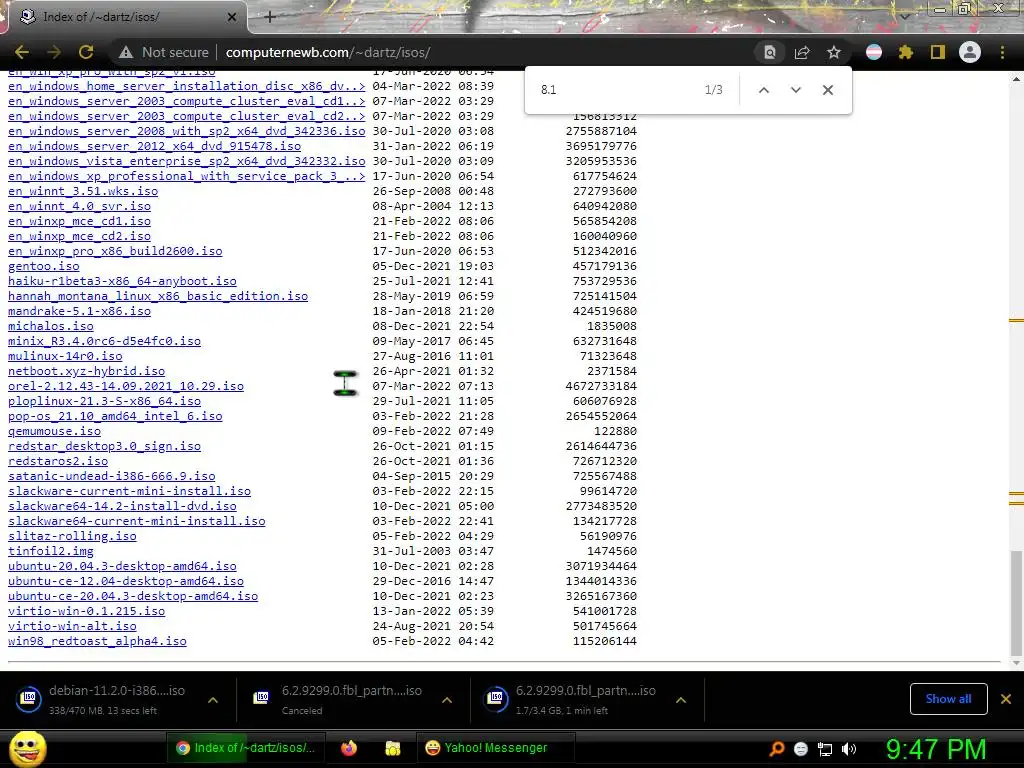Viewport: 1024px width, 768px height.
Task: Open a new browser tab
Action: point(270,17)
